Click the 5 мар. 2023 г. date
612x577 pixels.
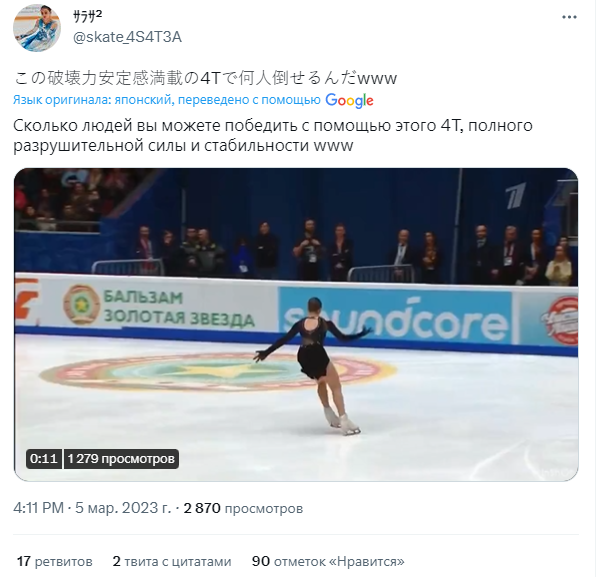pyautogui.click(x=123, y=508)
